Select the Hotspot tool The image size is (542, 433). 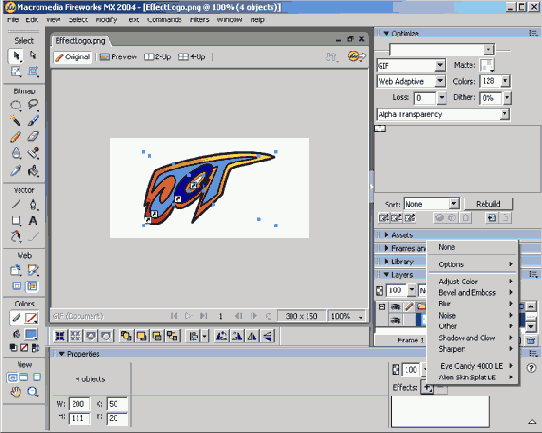coord(16,270)
